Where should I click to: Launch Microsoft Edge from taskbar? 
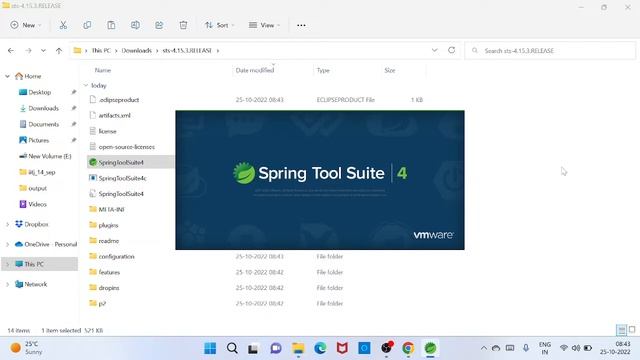tap(320, 348)
